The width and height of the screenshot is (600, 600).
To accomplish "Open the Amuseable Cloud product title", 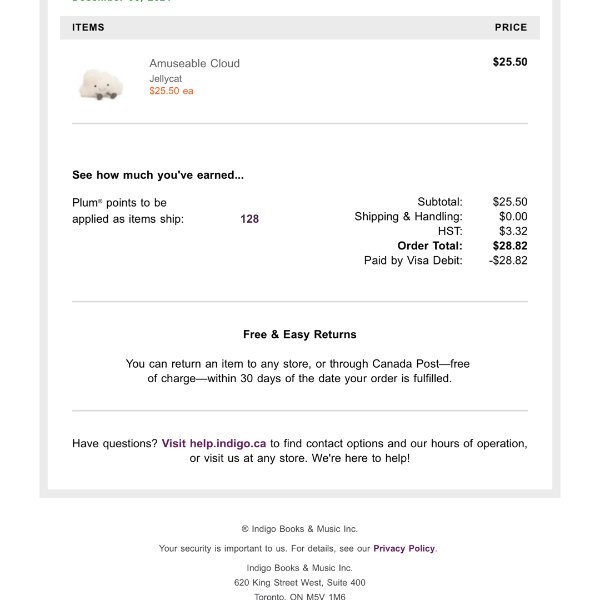I will click(194, 63).
